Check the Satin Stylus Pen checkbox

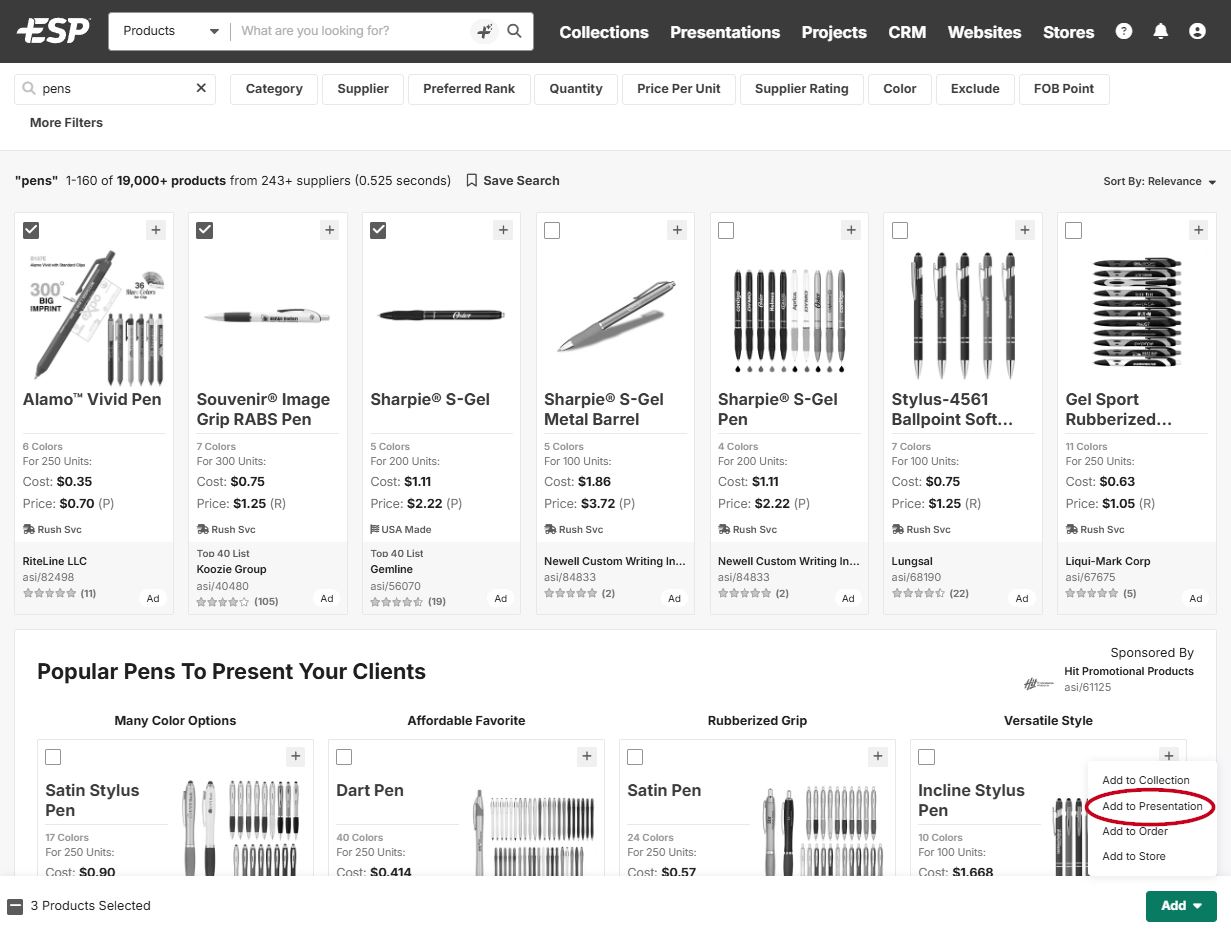[53, 756]
